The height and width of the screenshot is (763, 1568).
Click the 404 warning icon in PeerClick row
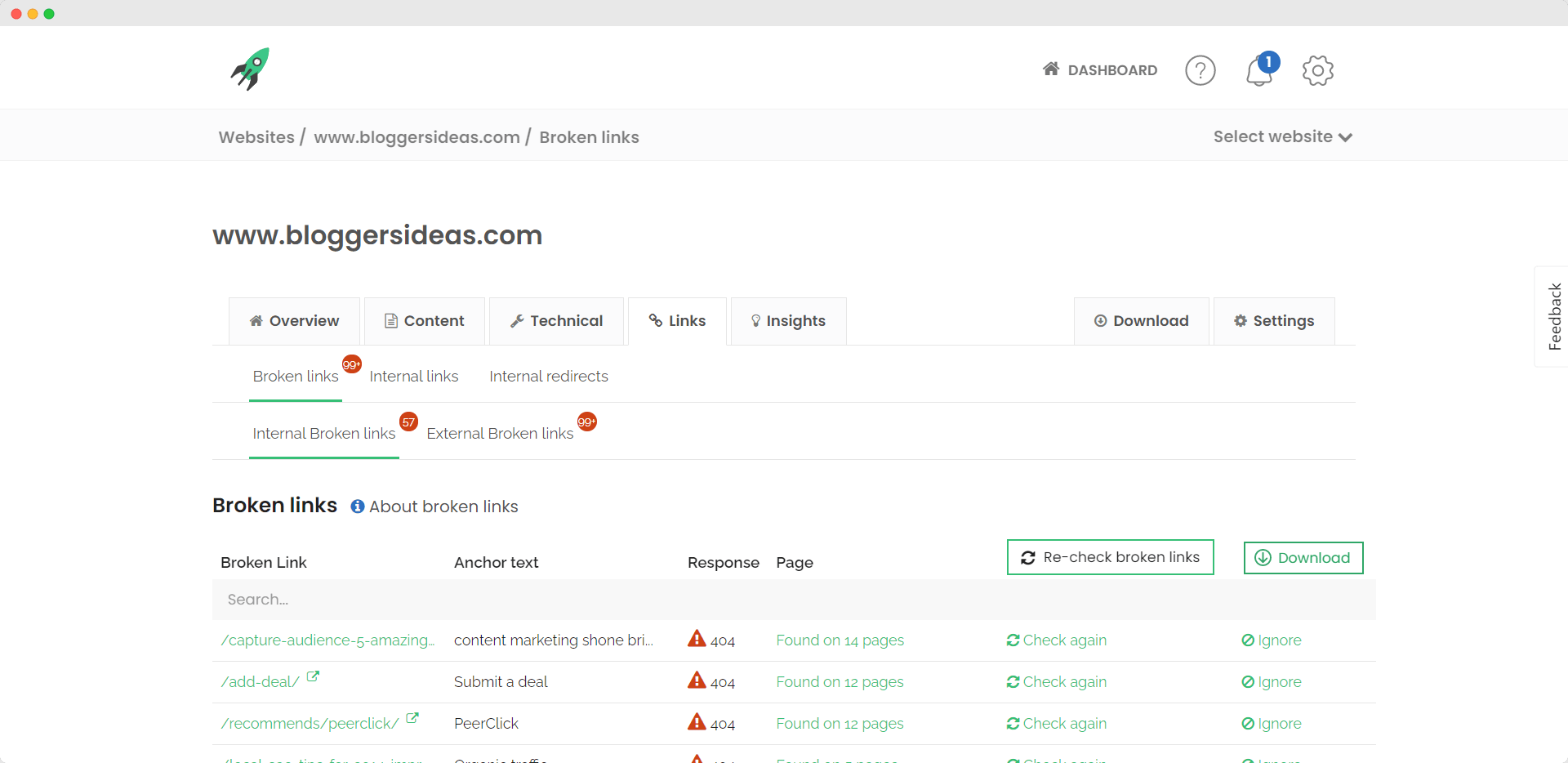[x=697, y=721]
